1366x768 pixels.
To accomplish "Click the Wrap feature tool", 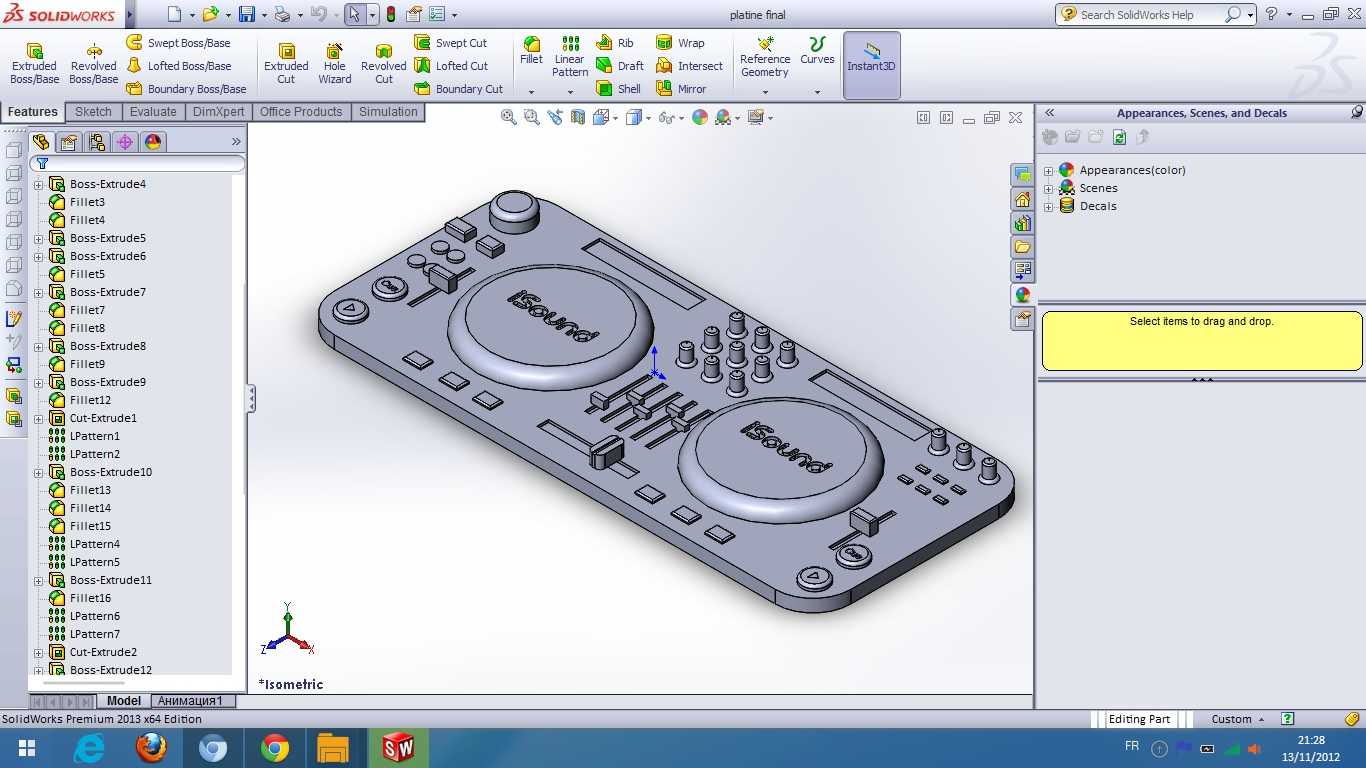I will [x=680, y=43].
